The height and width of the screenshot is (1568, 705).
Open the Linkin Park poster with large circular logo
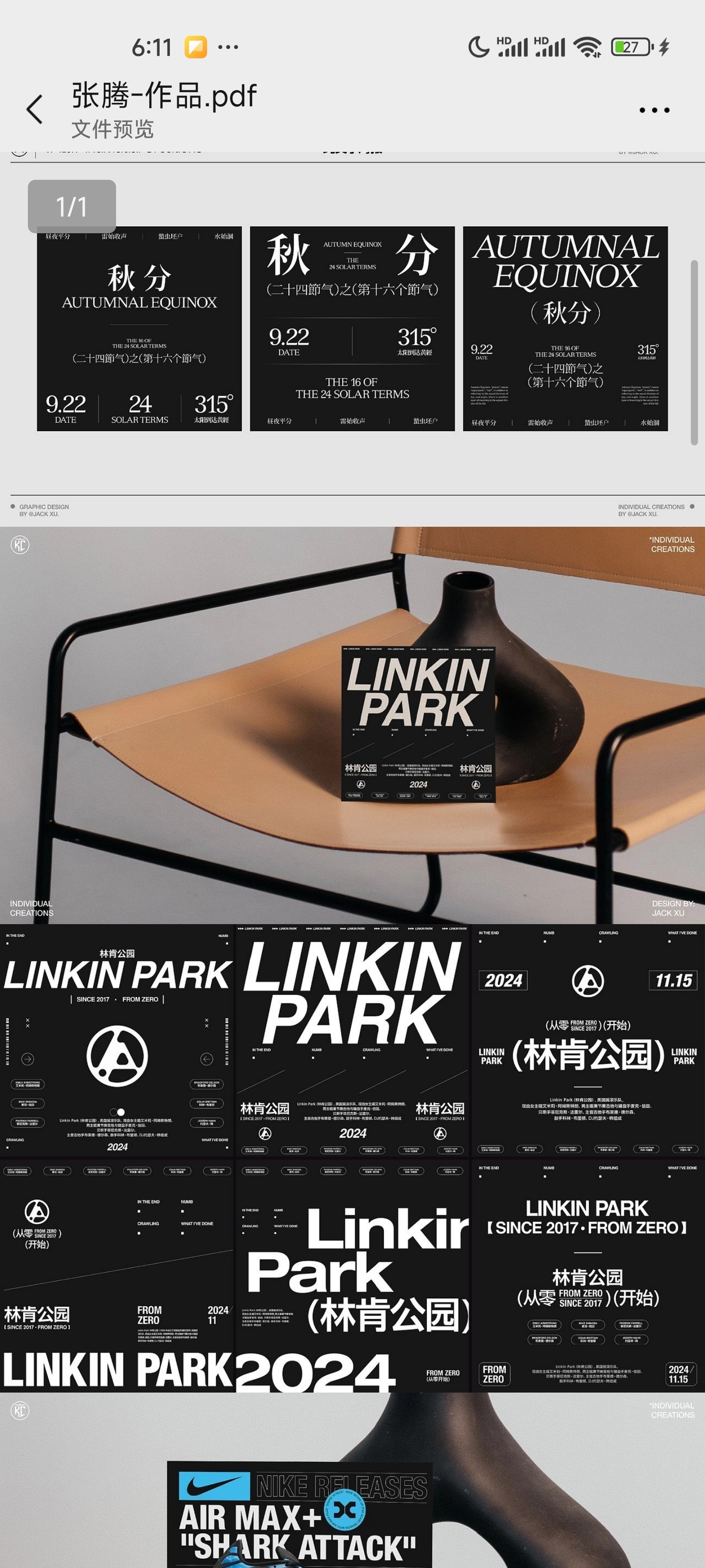click(x=117, y=1040)
